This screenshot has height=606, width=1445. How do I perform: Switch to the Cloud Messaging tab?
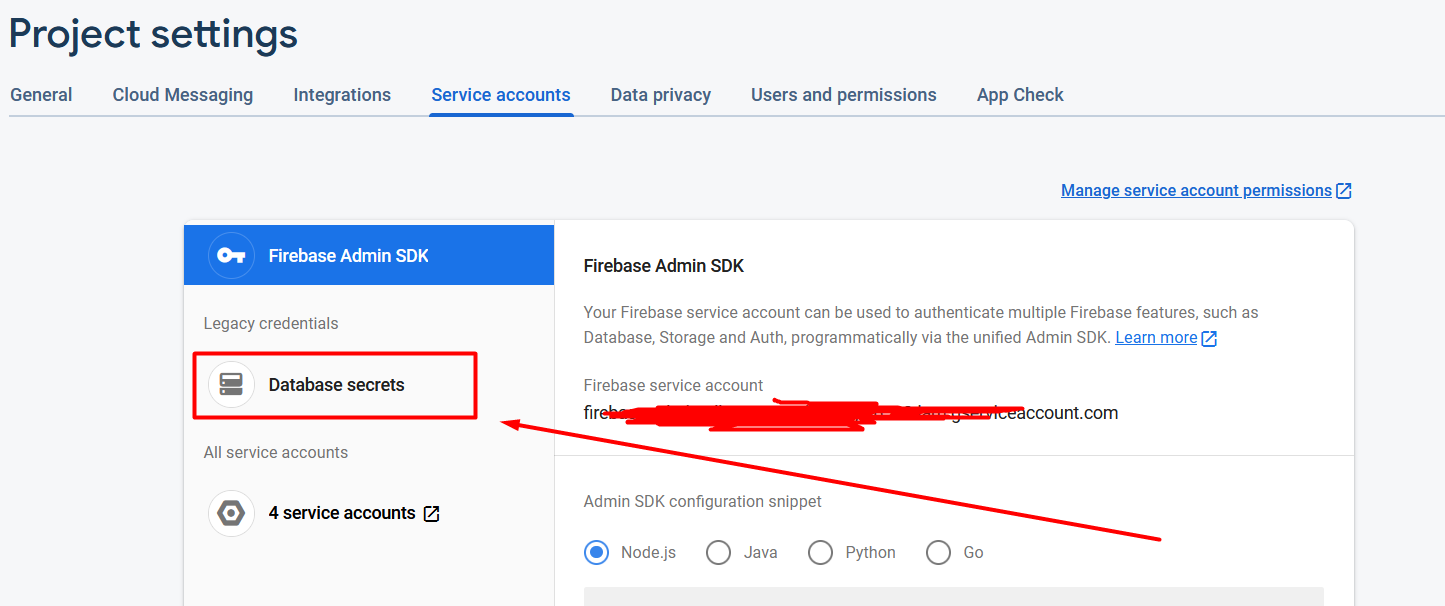point(183,95)
